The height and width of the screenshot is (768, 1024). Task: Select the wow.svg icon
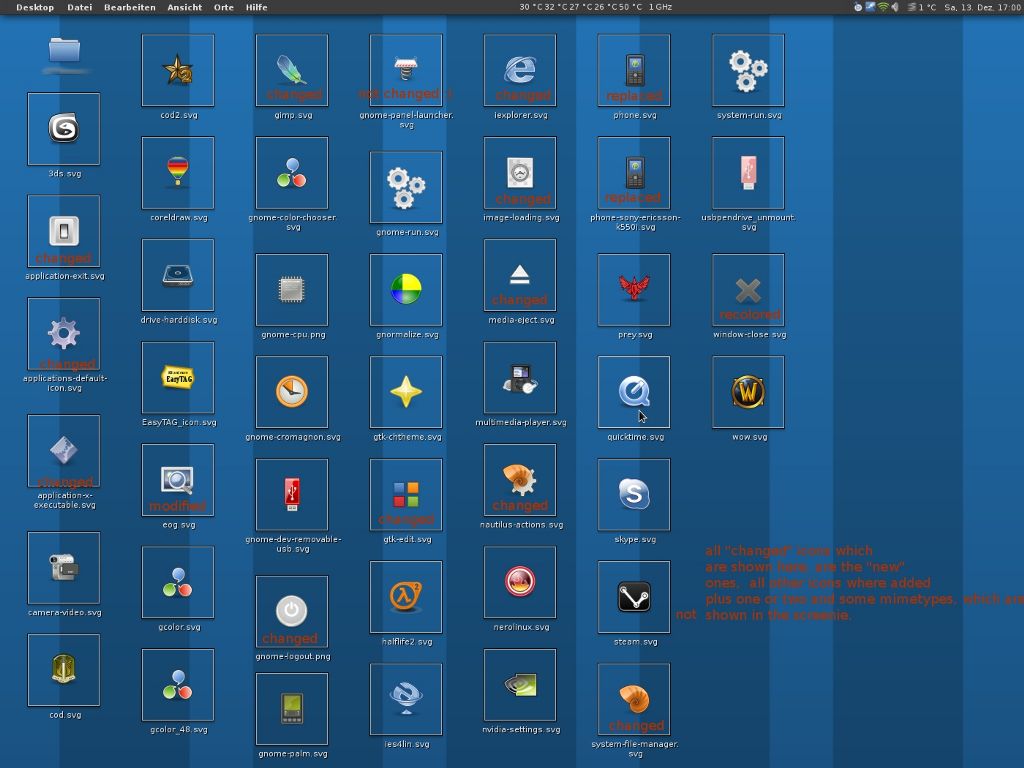pos(748,392)
